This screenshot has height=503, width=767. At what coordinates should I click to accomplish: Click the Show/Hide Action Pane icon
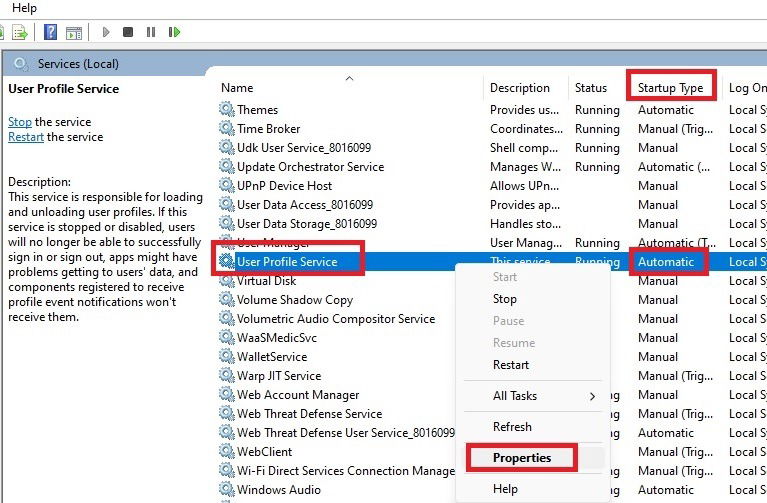click(74, 33)
